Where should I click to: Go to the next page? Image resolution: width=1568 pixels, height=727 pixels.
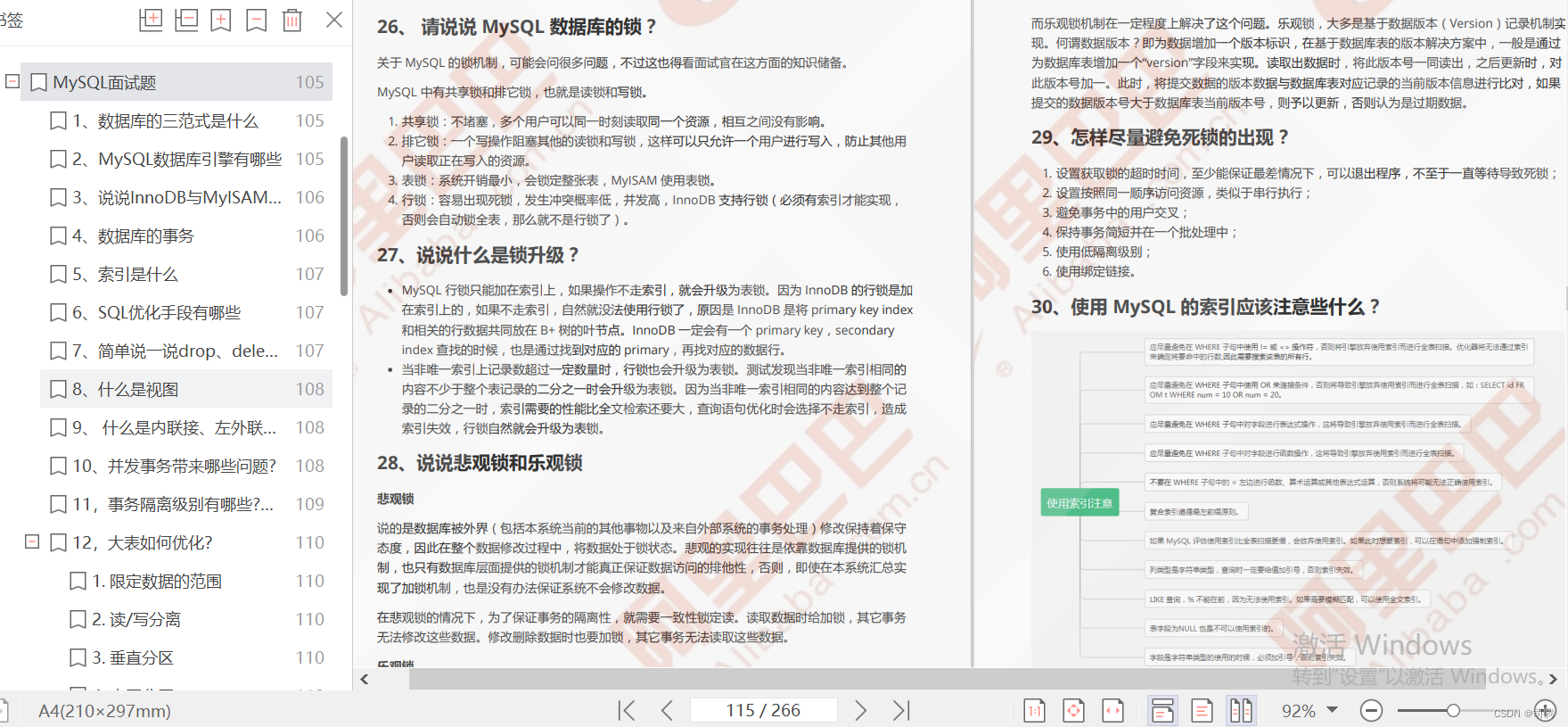coord(860,710)
